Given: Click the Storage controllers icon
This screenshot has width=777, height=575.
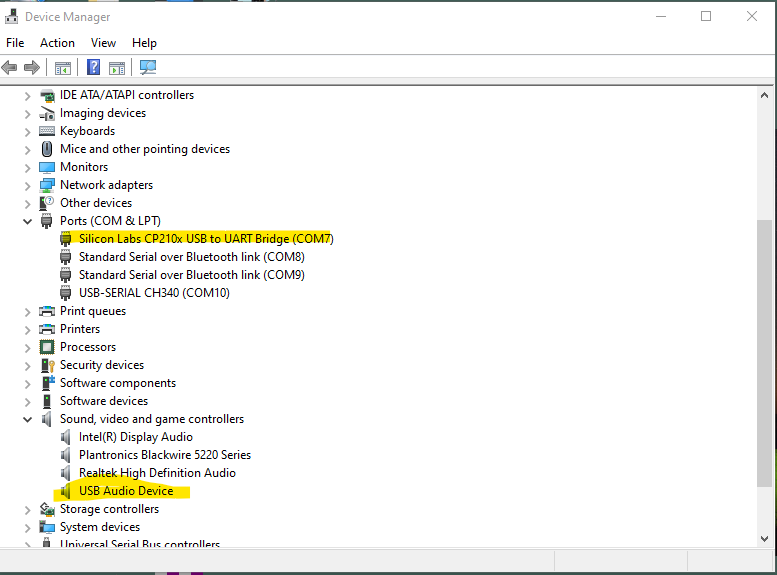Looking at the screenshot, I should [47, 509].
